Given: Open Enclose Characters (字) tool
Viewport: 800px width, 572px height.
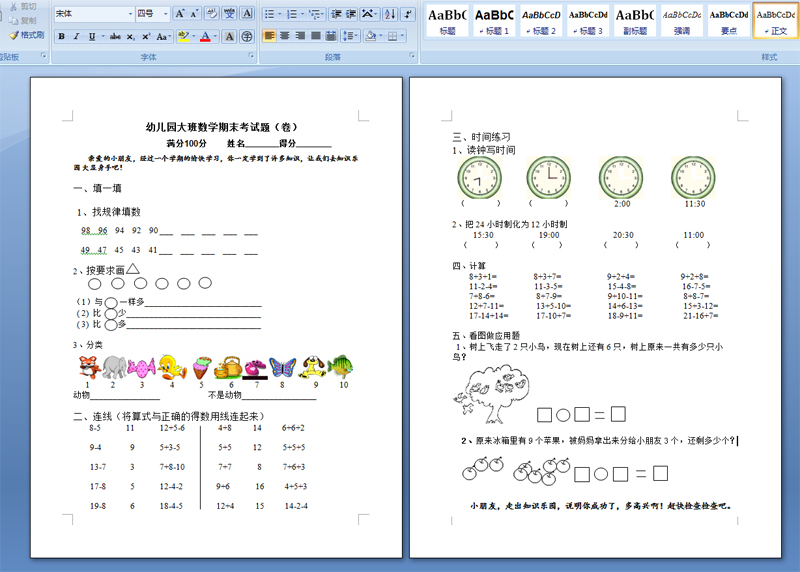Looking at the screenshot, I should (x=247, y=36).
